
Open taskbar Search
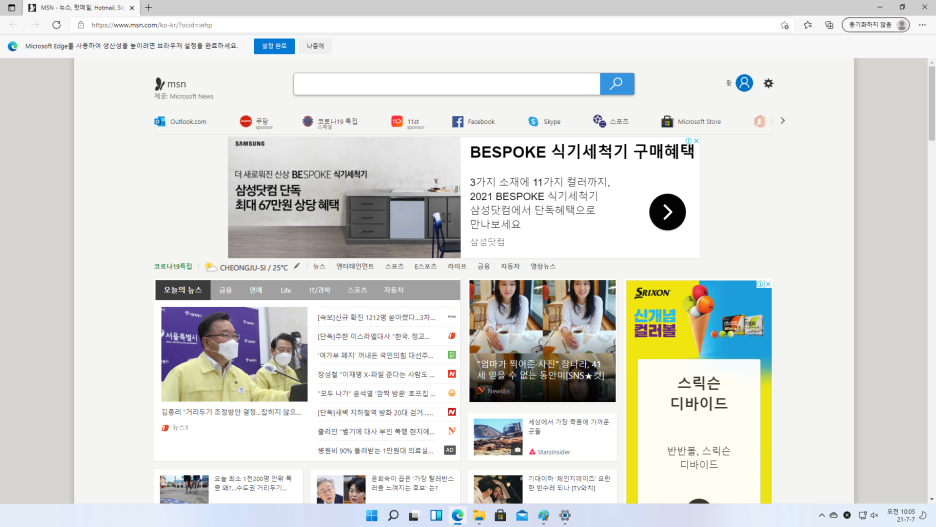(x=393, y=516)
